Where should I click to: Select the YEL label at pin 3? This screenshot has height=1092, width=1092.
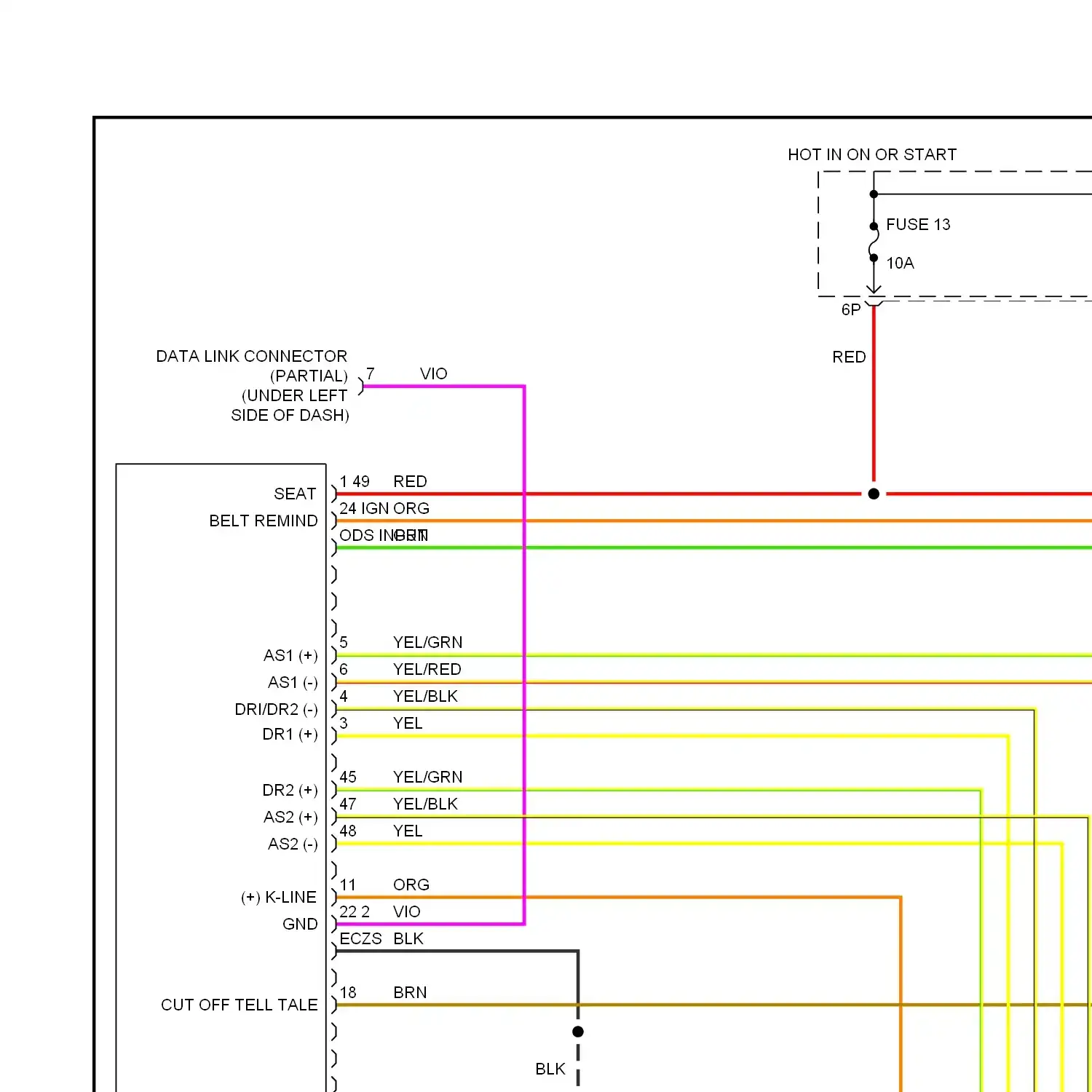point(408,723)
